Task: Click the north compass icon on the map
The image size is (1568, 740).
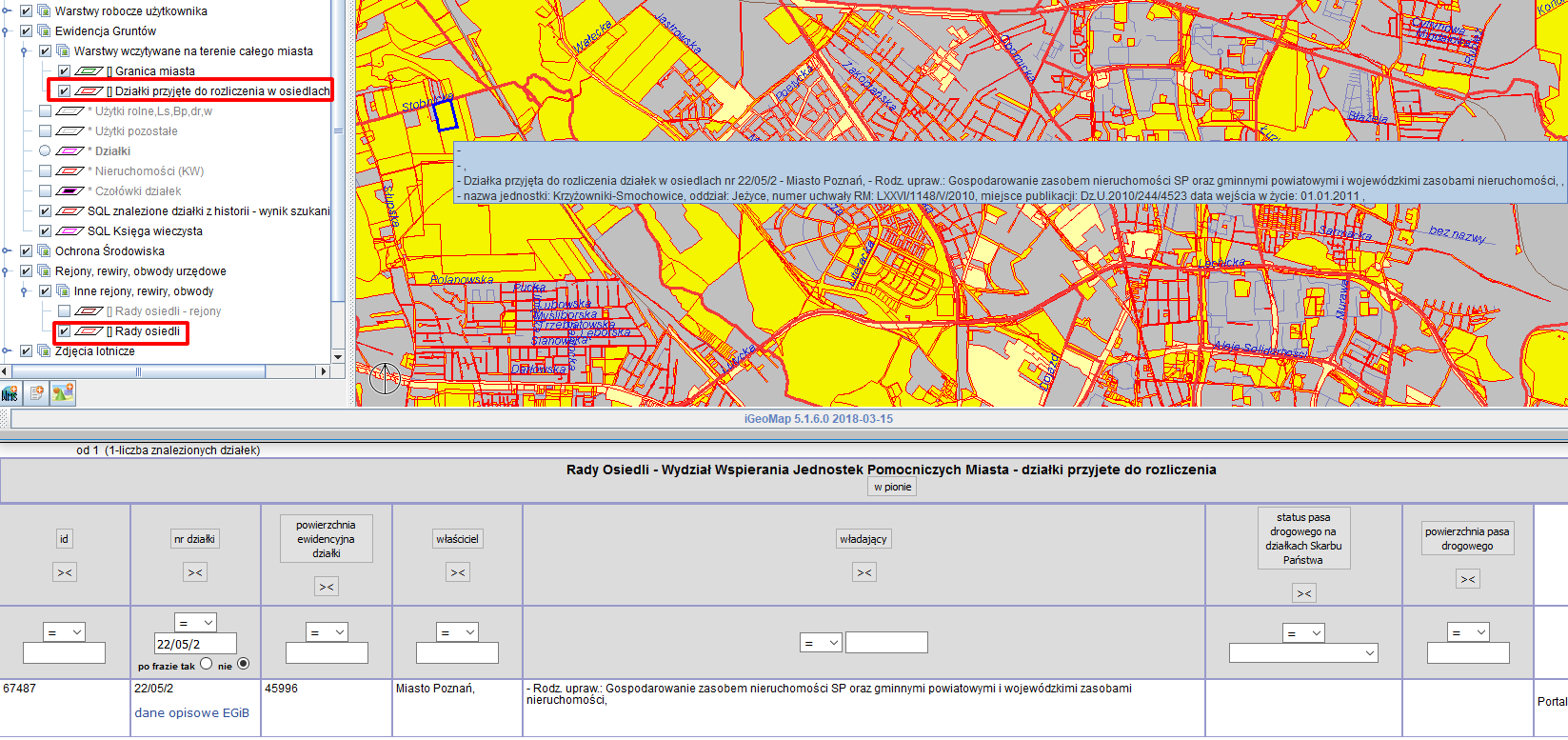Action: pyautogui.click(x=385, y=378)
